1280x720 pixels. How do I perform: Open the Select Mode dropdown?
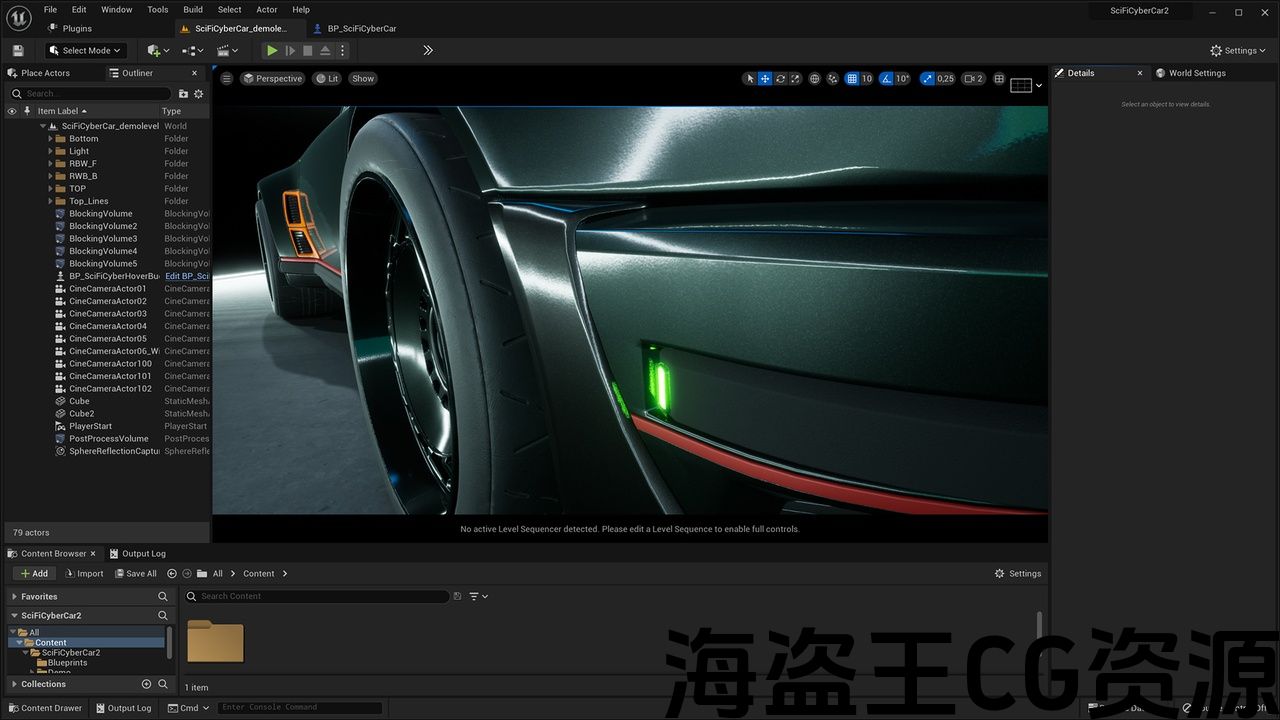(85, 50)
